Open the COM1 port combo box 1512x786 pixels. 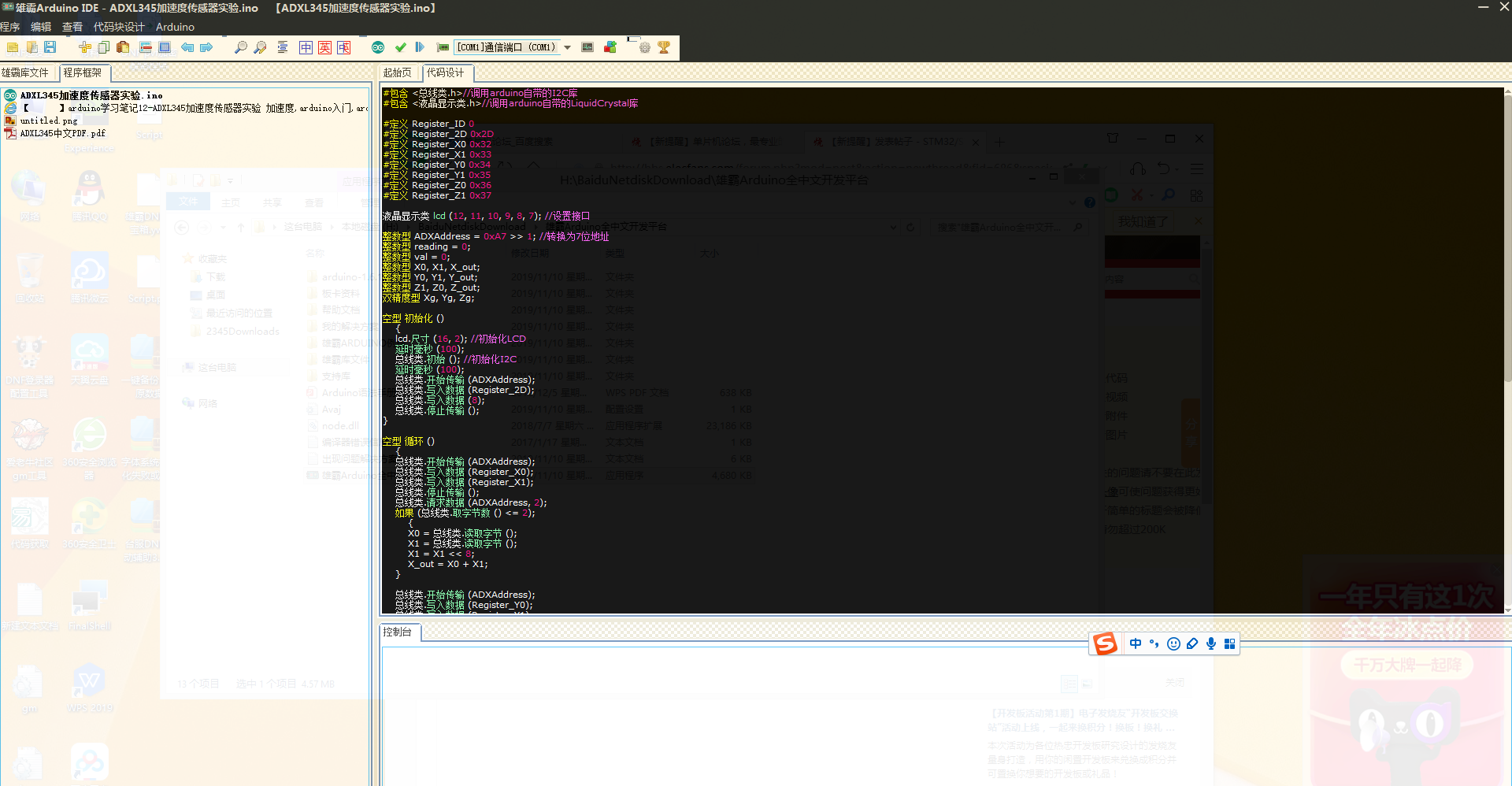pos(507,47)
